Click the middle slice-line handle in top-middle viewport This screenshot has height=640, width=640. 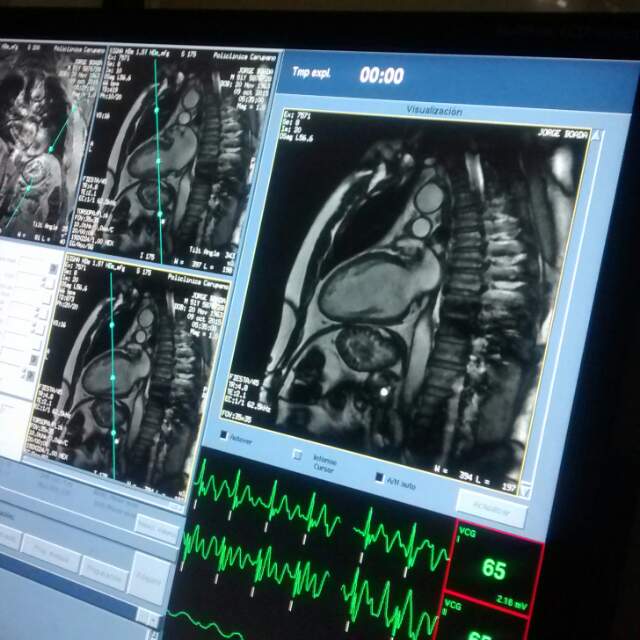point(158,161)
